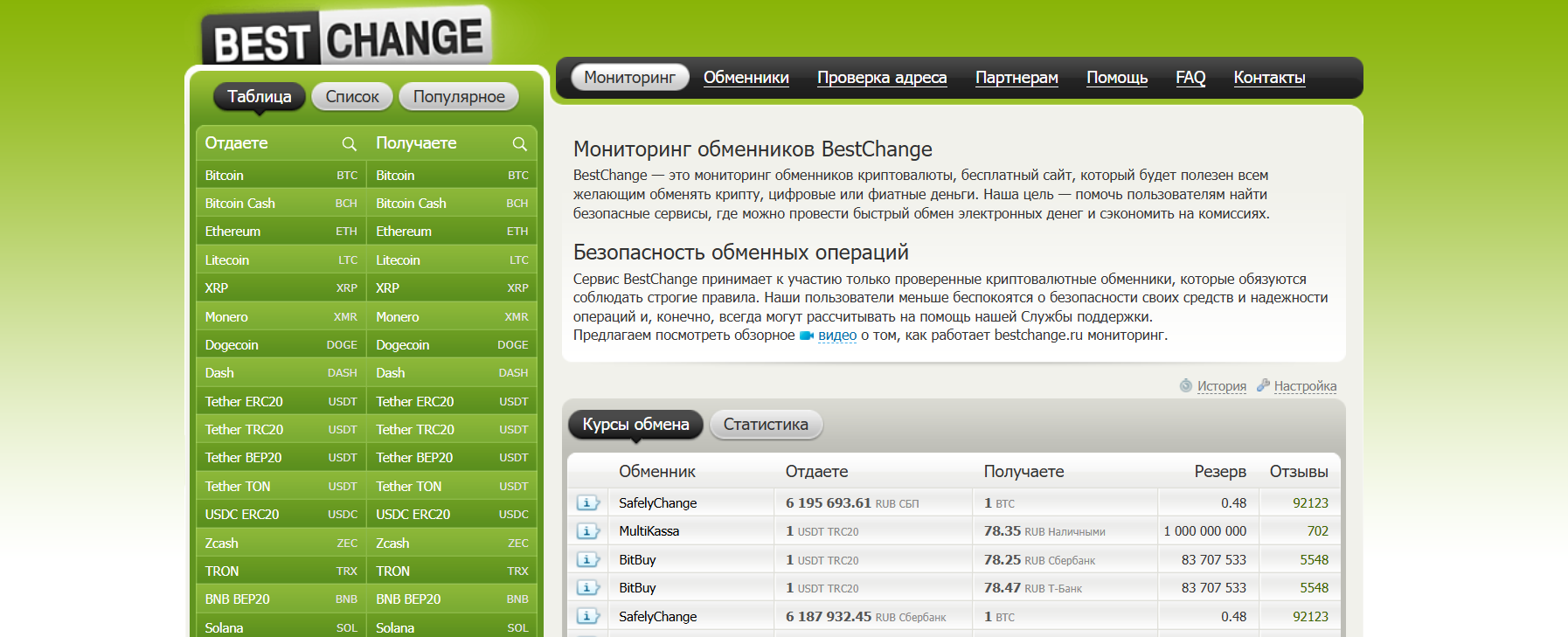The width and height of the screenshot is (1568, 637).
Task: Select Solana in Получаете column
Action: (452, 627)
